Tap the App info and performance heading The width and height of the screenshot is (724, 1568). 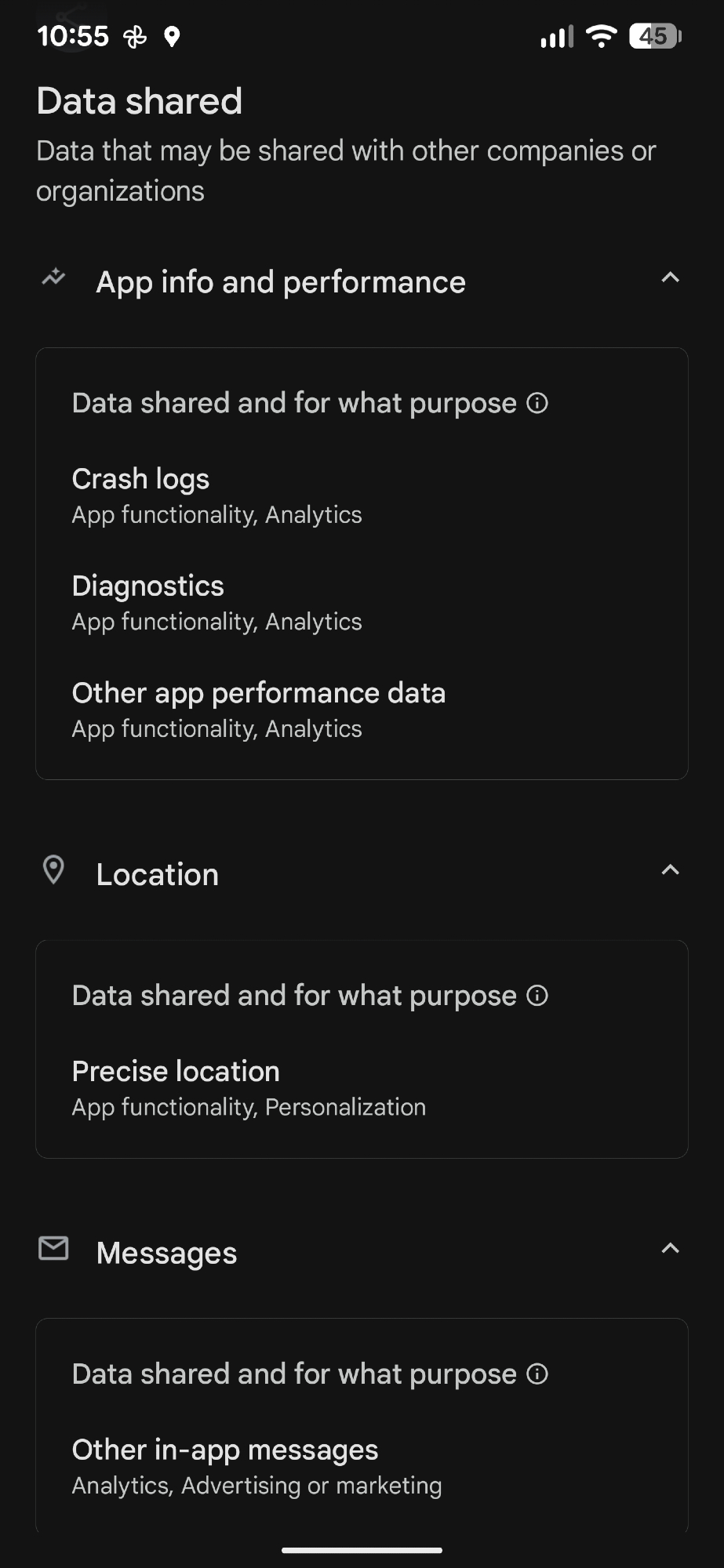[x=280, y=282]
